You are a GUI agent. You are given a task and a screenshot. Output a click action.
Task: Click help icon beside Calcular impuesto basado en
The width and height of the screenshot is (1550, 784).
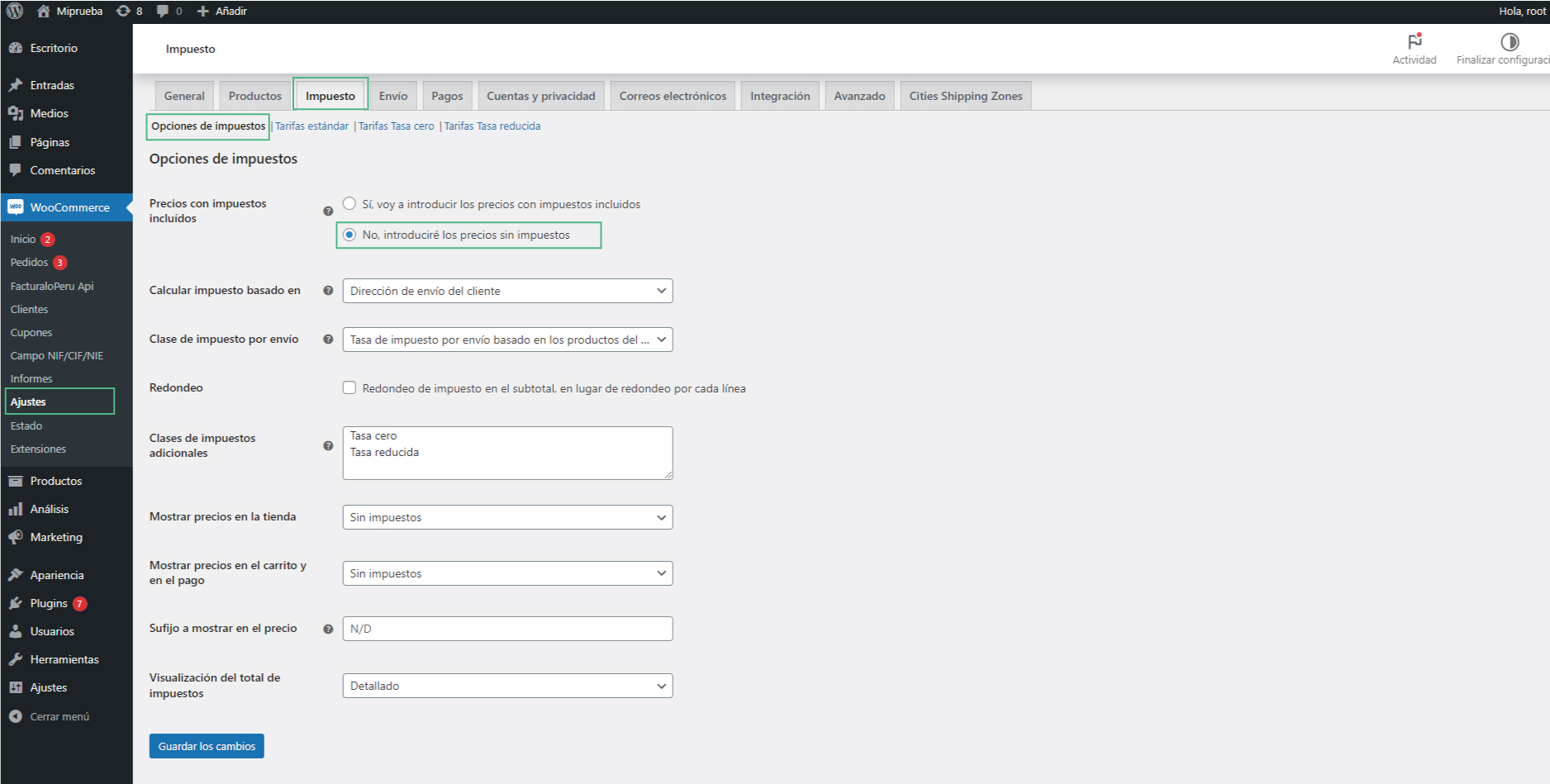[x=328, y=291]
